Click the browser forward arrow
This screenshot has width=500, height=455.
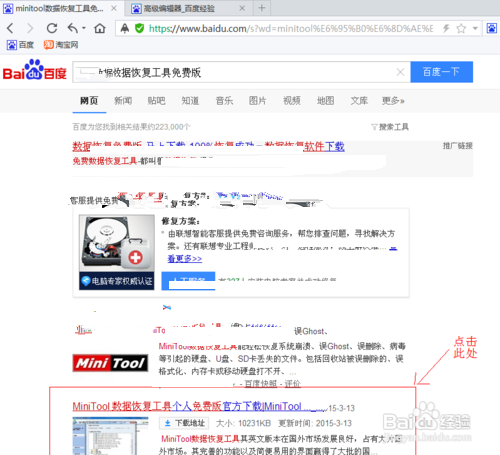coord(30,28)
